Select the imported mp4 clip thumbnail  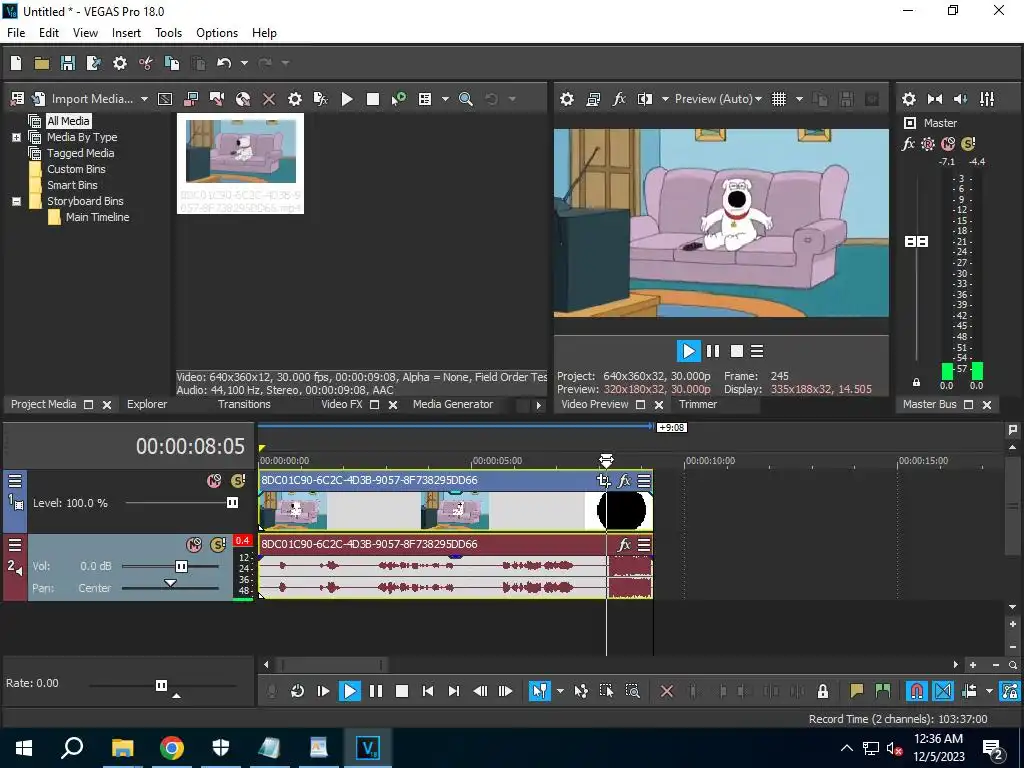240,163
